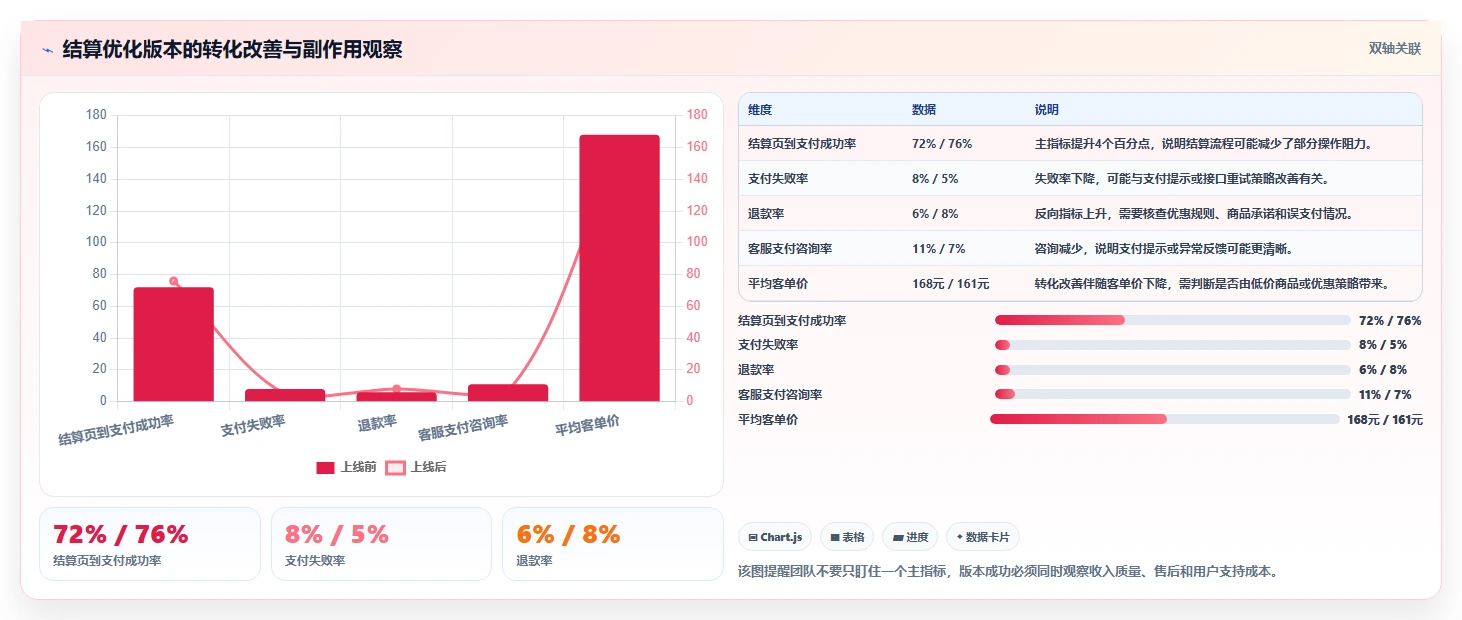Click the 支付失败率 progress bar

coord(1172,345)
